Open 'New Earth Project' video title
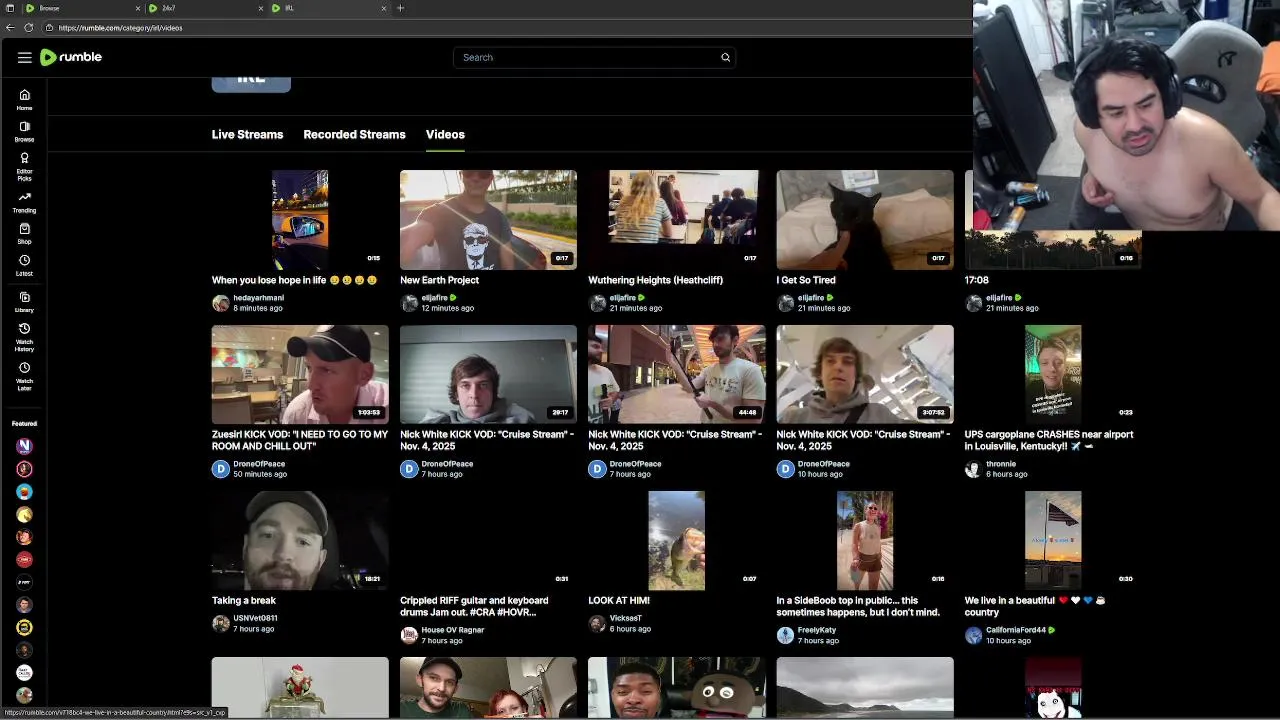1280x720 pixels. pos(439,280)
